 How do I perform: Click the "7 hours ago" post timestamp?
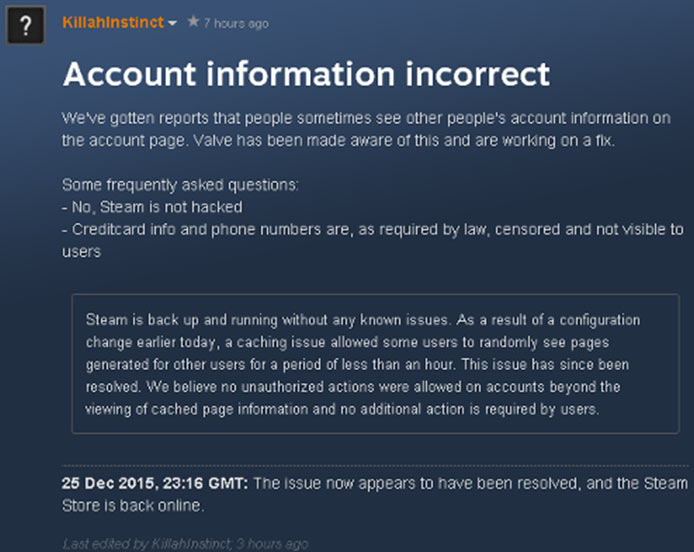click(236, 23)
